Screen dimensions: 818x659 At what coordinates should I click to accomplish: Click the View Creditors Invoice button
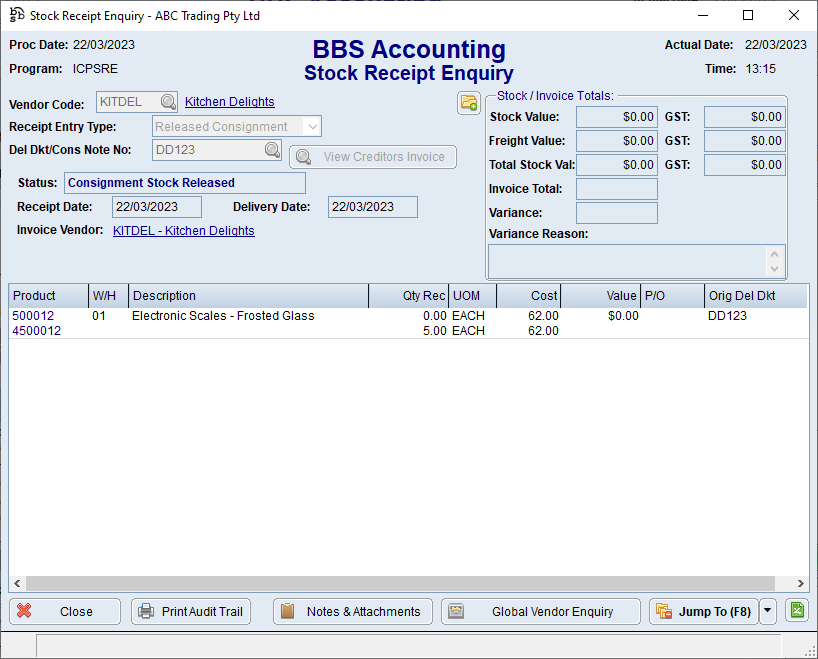click(x=373, y=157)
